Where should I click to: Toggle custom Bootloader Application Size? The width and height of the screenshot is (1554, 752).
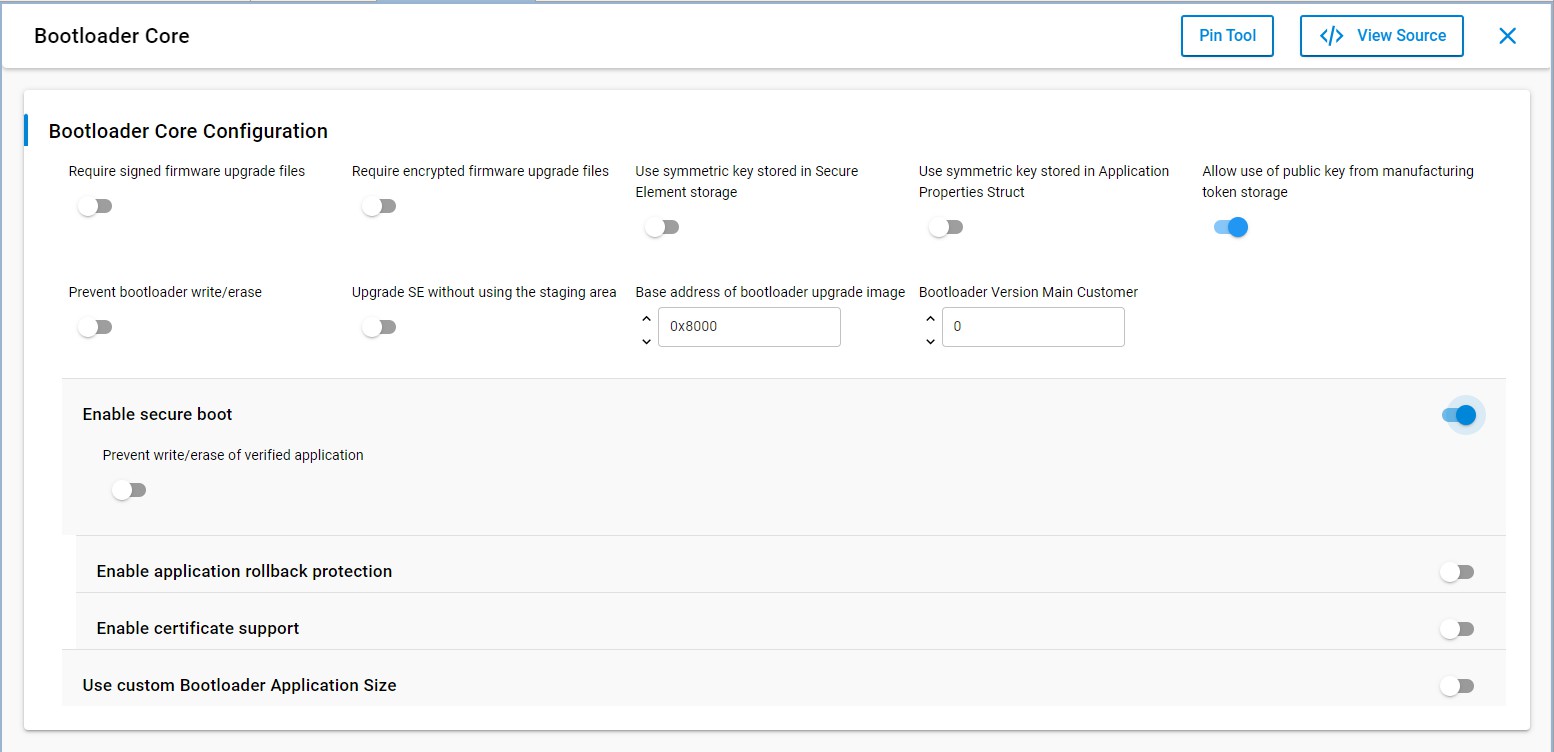point(1457,686)
